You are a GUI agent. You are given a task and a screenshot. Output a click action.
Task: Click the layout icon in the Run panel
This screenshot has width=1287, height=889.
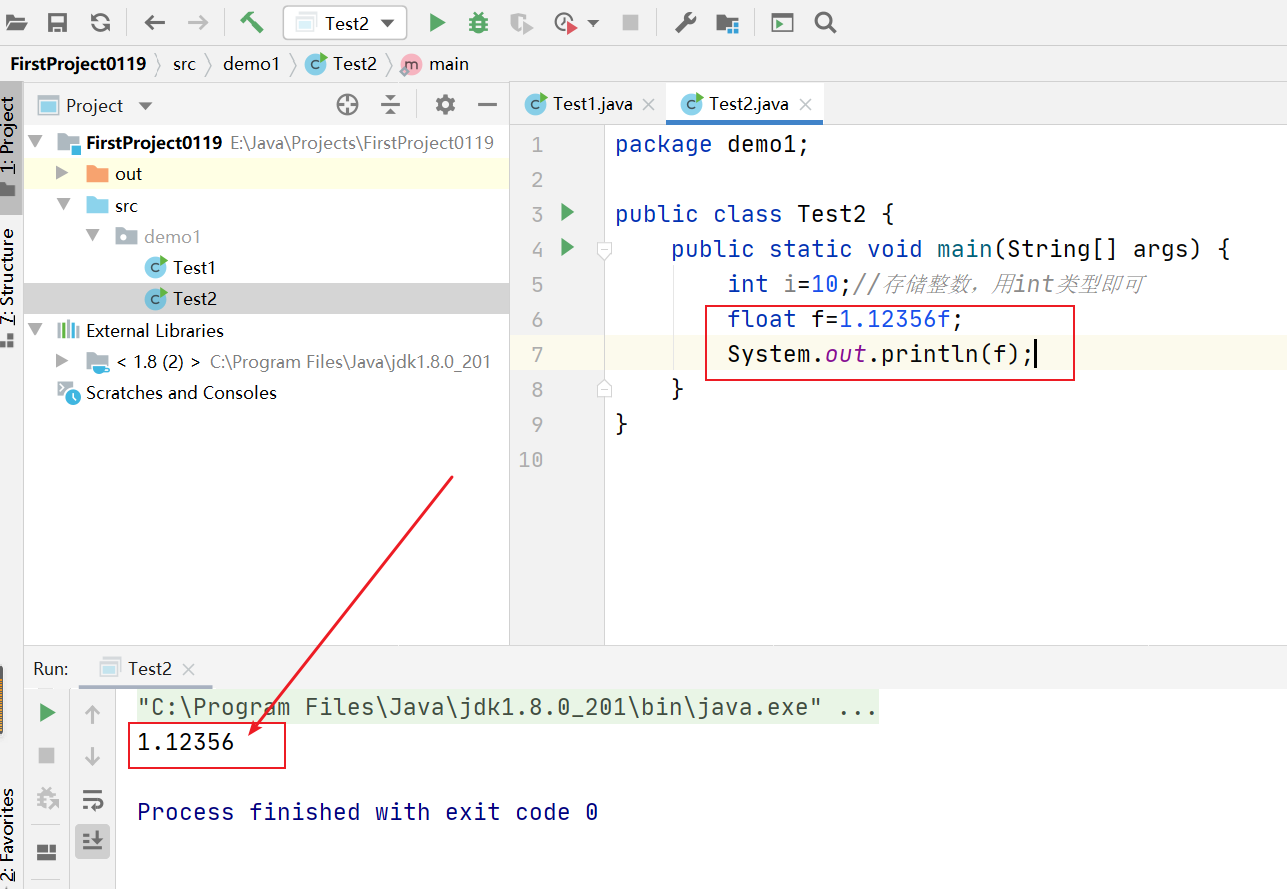tap(47, 852)
